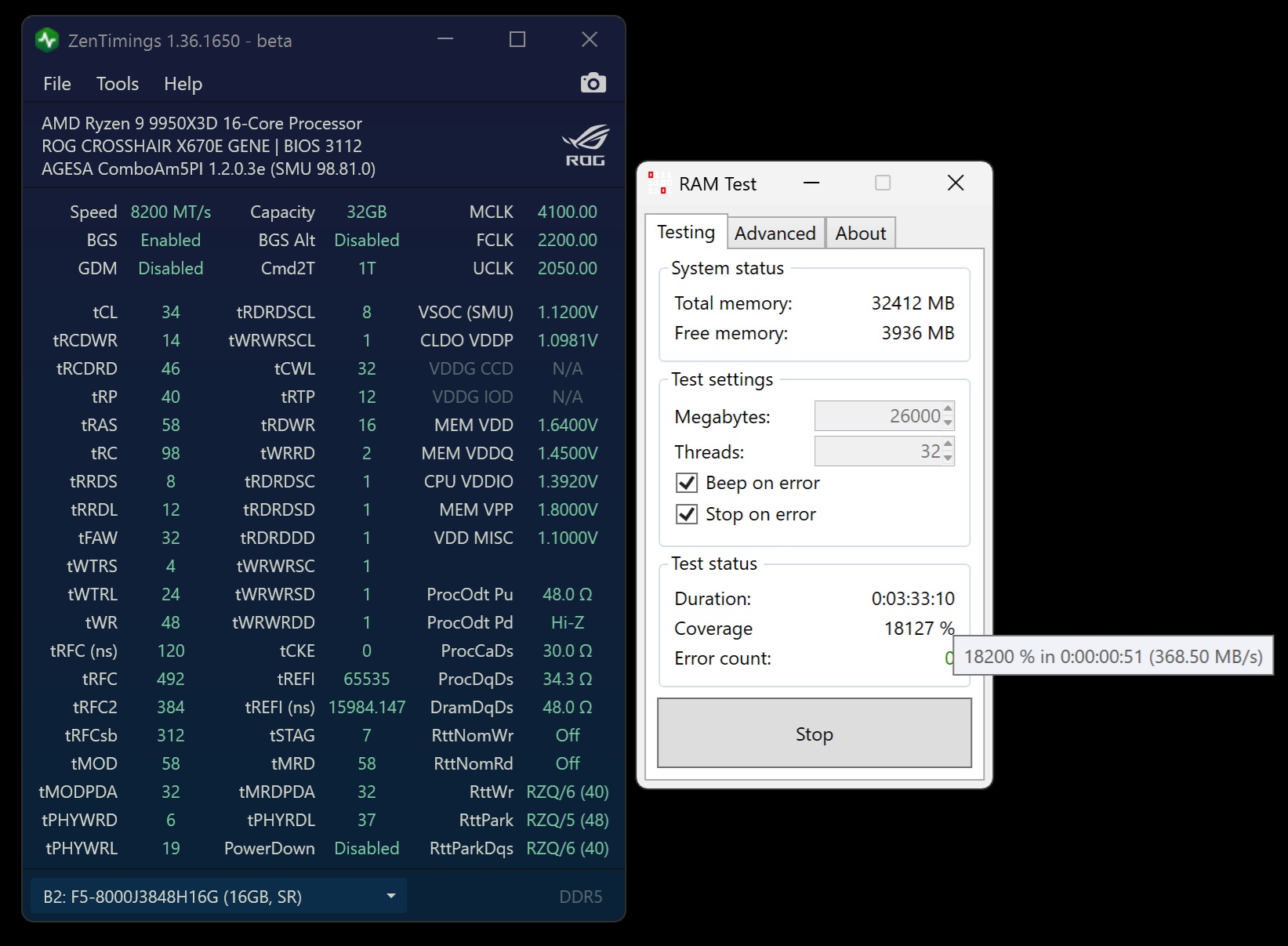The height and width of the screenshot is (946, 1288).
Task: Decrease Megabytes with the down stepper arrow
Action: 949,423
